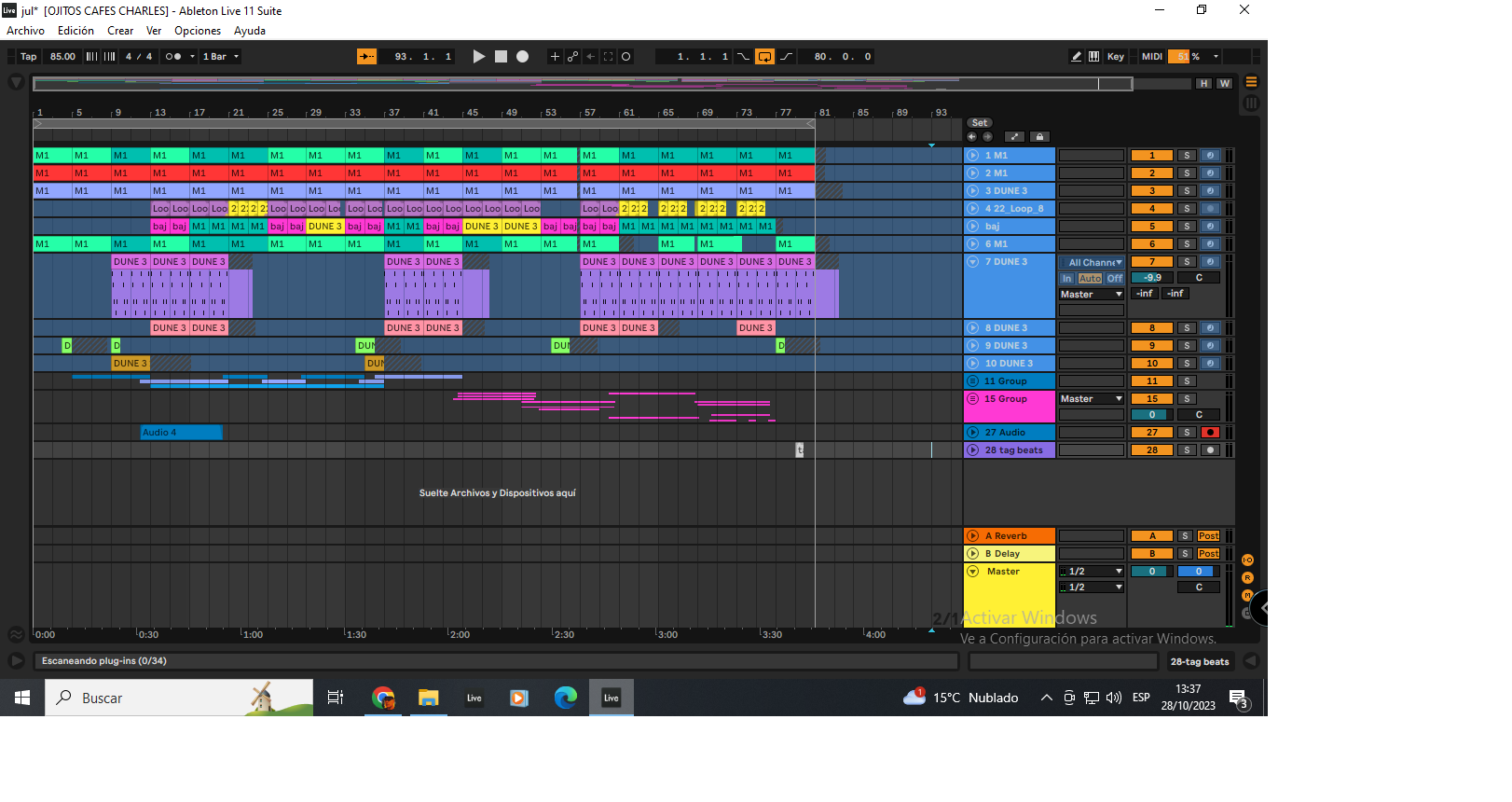Image resolution: width=1512 pixels, height=802 pixels.
Task: Toggle the Draw Mode pencil
Action: point(1076,57)
